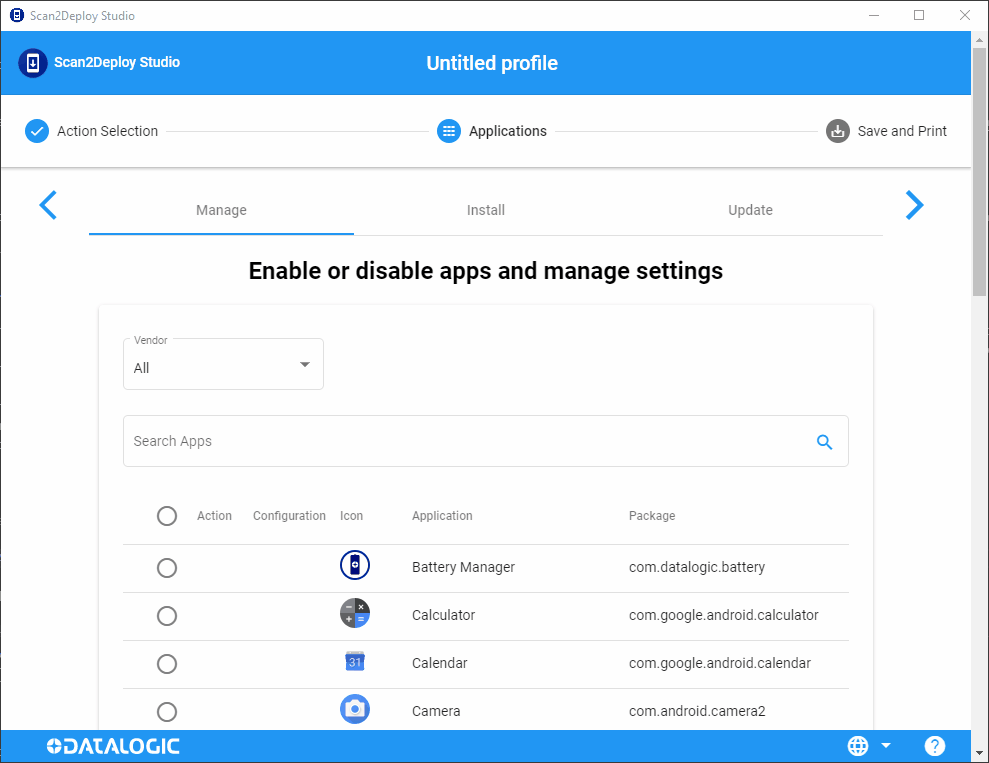Open the Vendor dropdown
The height and width of the screenshot is (763, 989).
pos(223,364)
